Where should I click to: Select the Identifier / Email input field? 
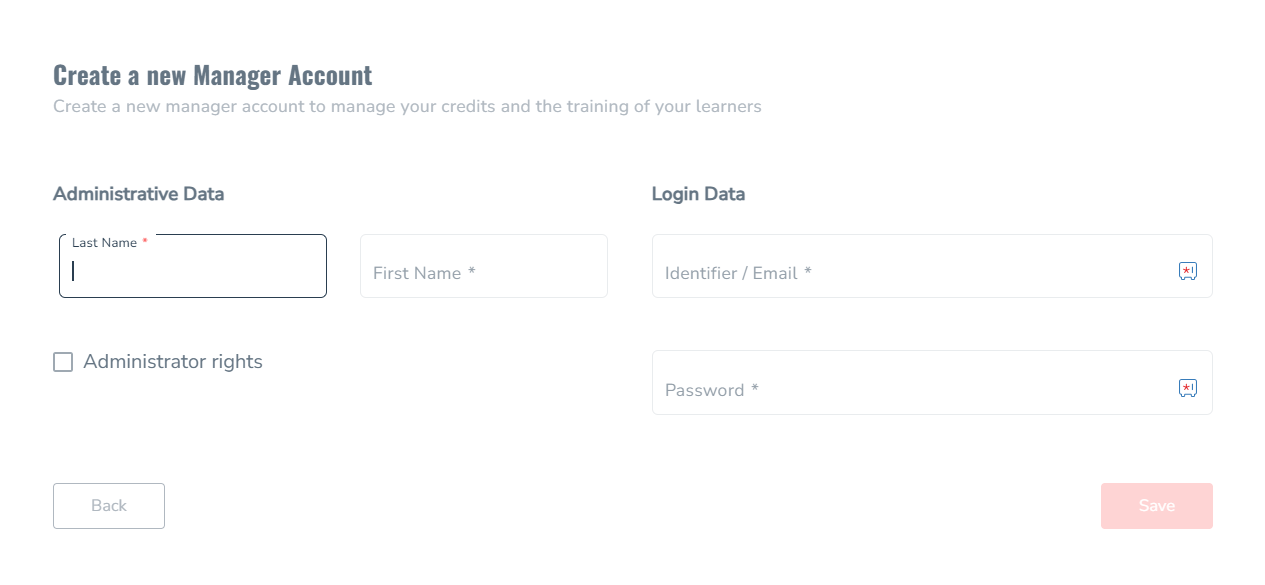[x=932, y=266]
